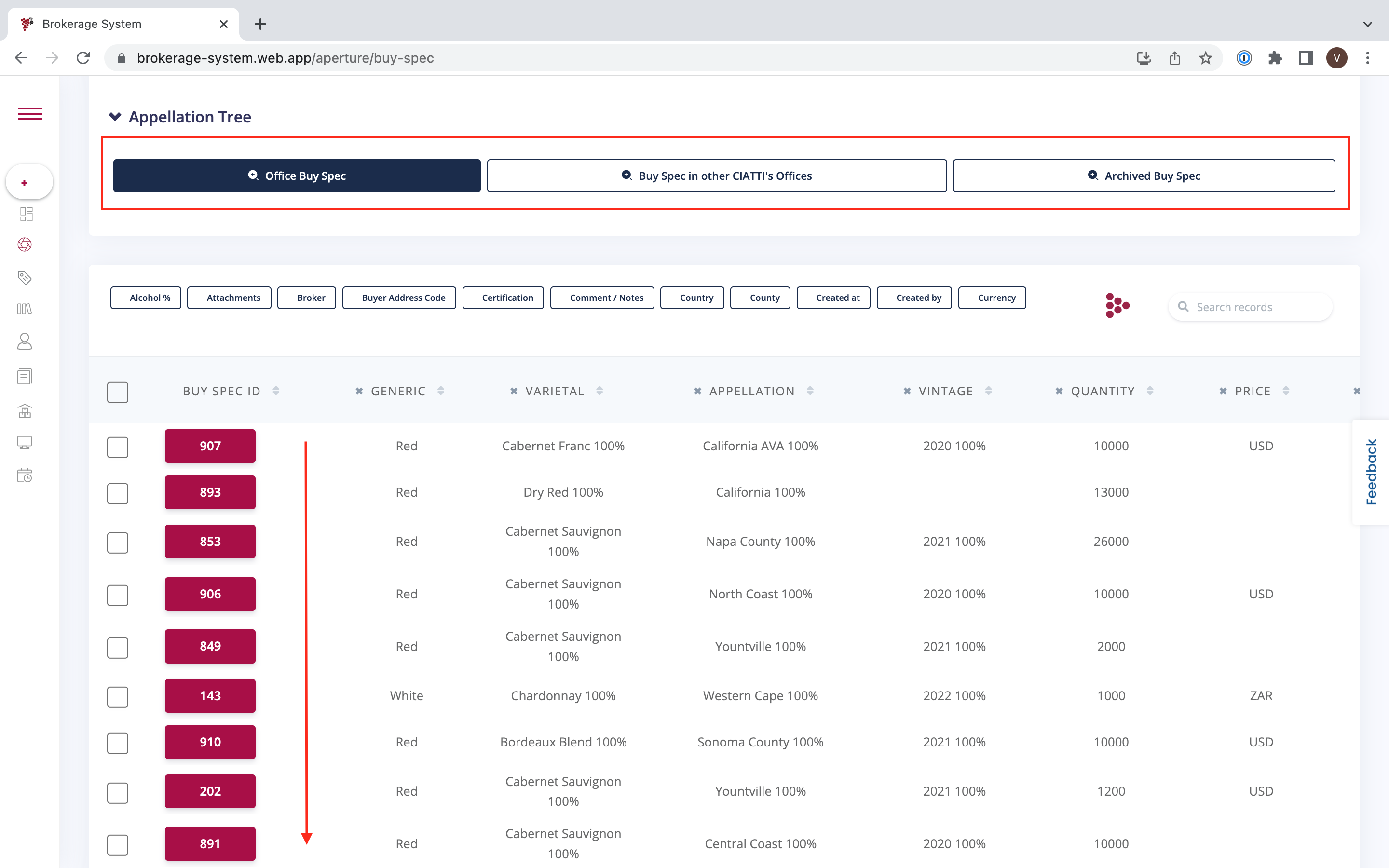
Task: Check the box for buy spec 907
Action: click(118, 447)
